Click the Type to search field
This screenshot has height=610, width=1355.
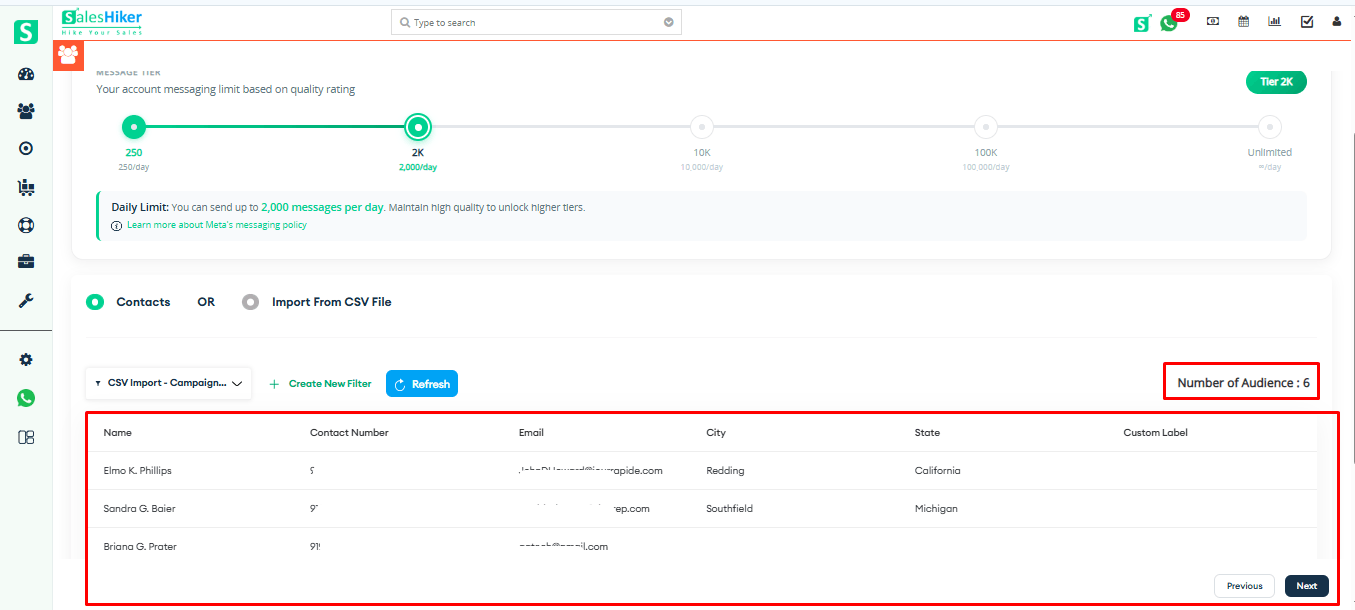530,22
